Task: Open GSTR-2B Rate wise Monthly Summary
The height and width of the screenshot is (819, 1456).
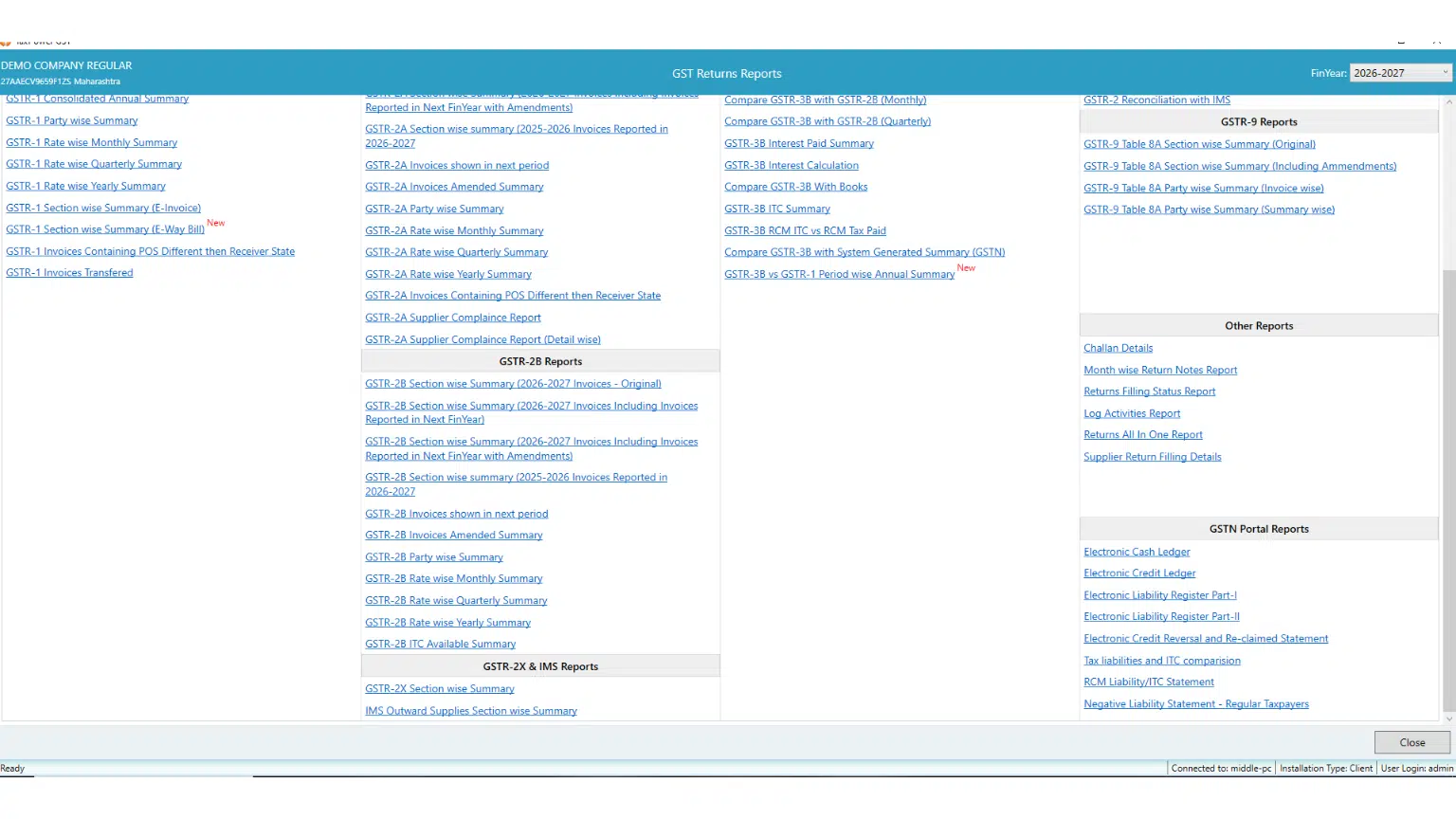Action: [x=454, y=579]
